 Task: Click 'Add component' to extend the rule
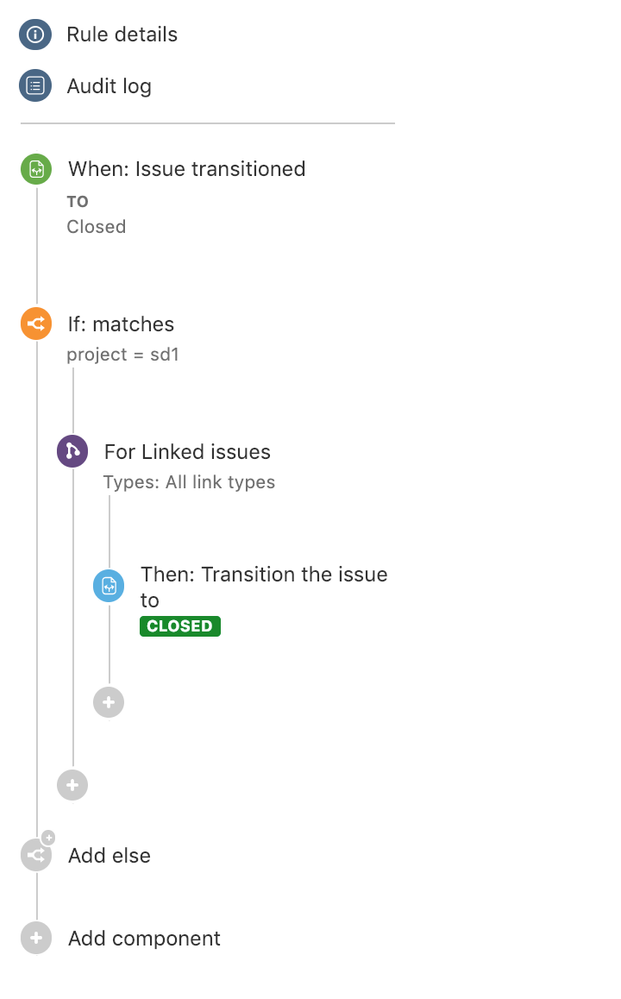[143, 938]
